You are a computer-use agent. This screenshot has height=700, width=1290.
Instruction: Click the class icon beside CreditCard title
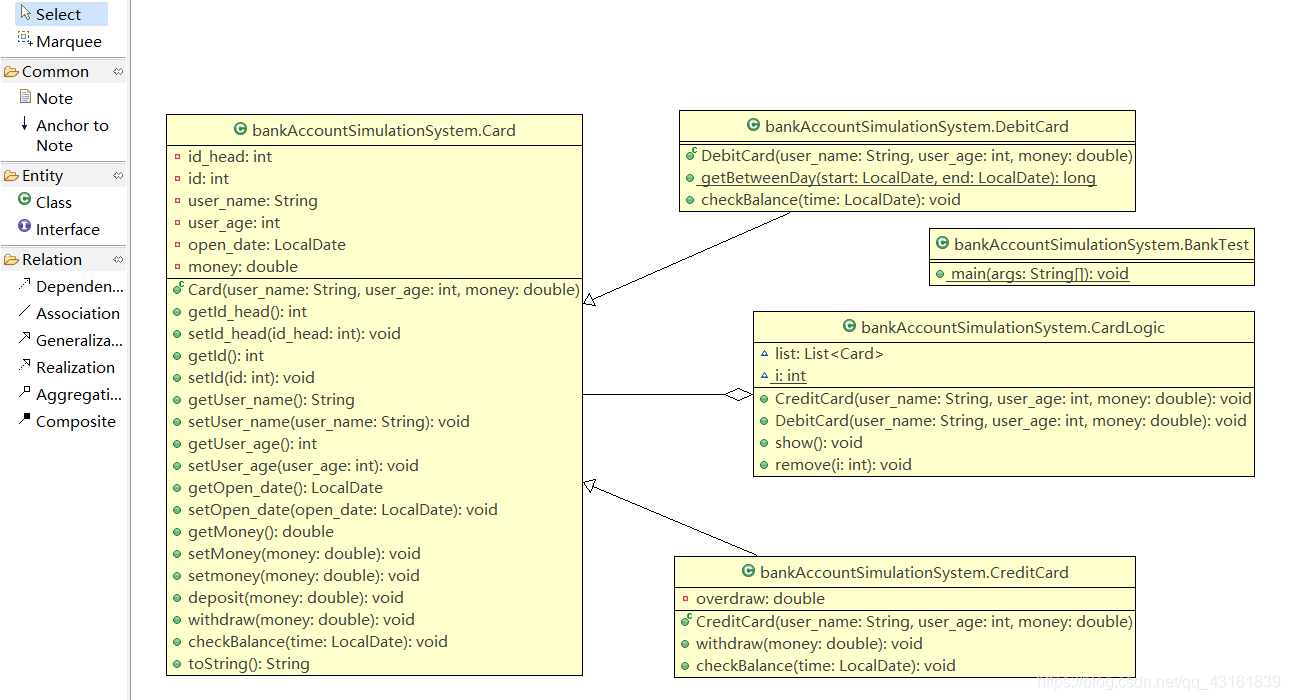click(748, 571)
